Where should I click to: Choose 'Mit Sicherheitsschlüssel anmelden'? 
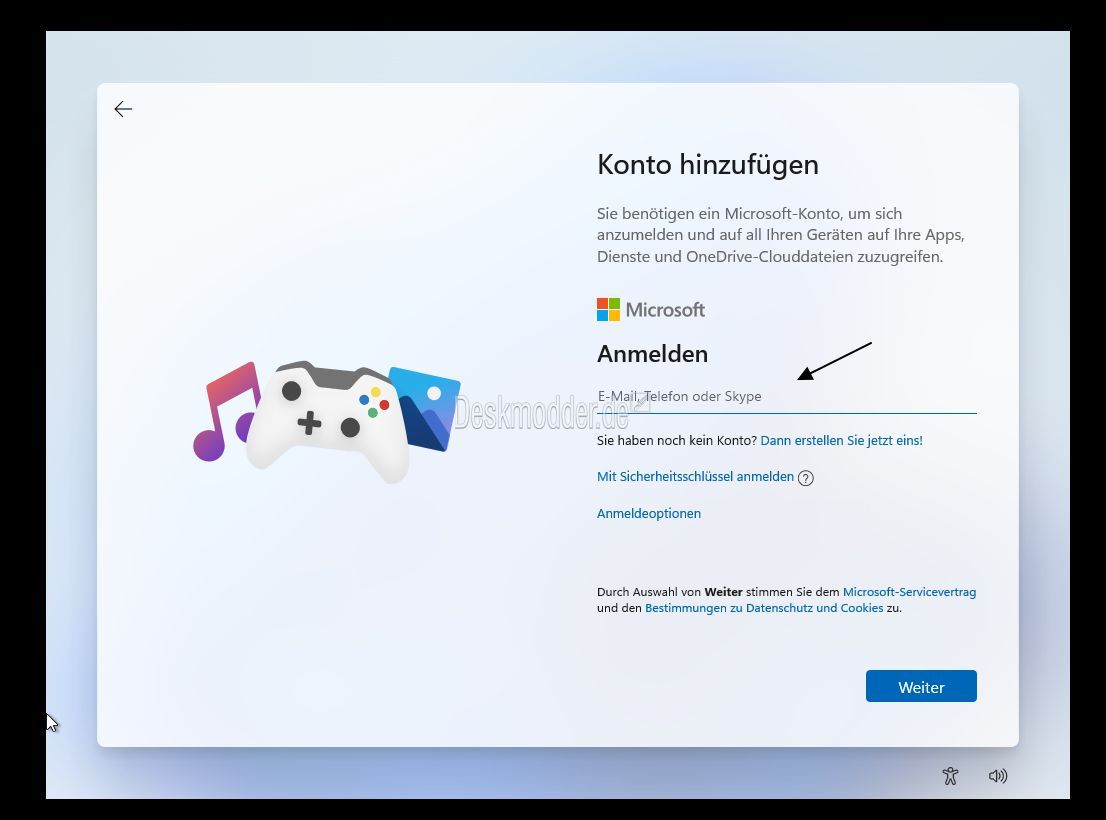point(695,477)
